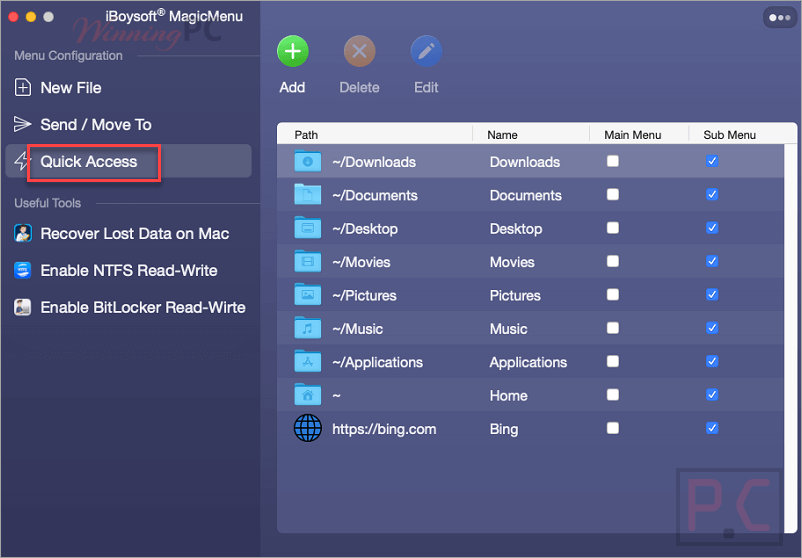This screenshot has width=802, height=558.
Task: Uncheck Sub Menu box for Bing
Action: pos(712,428)
